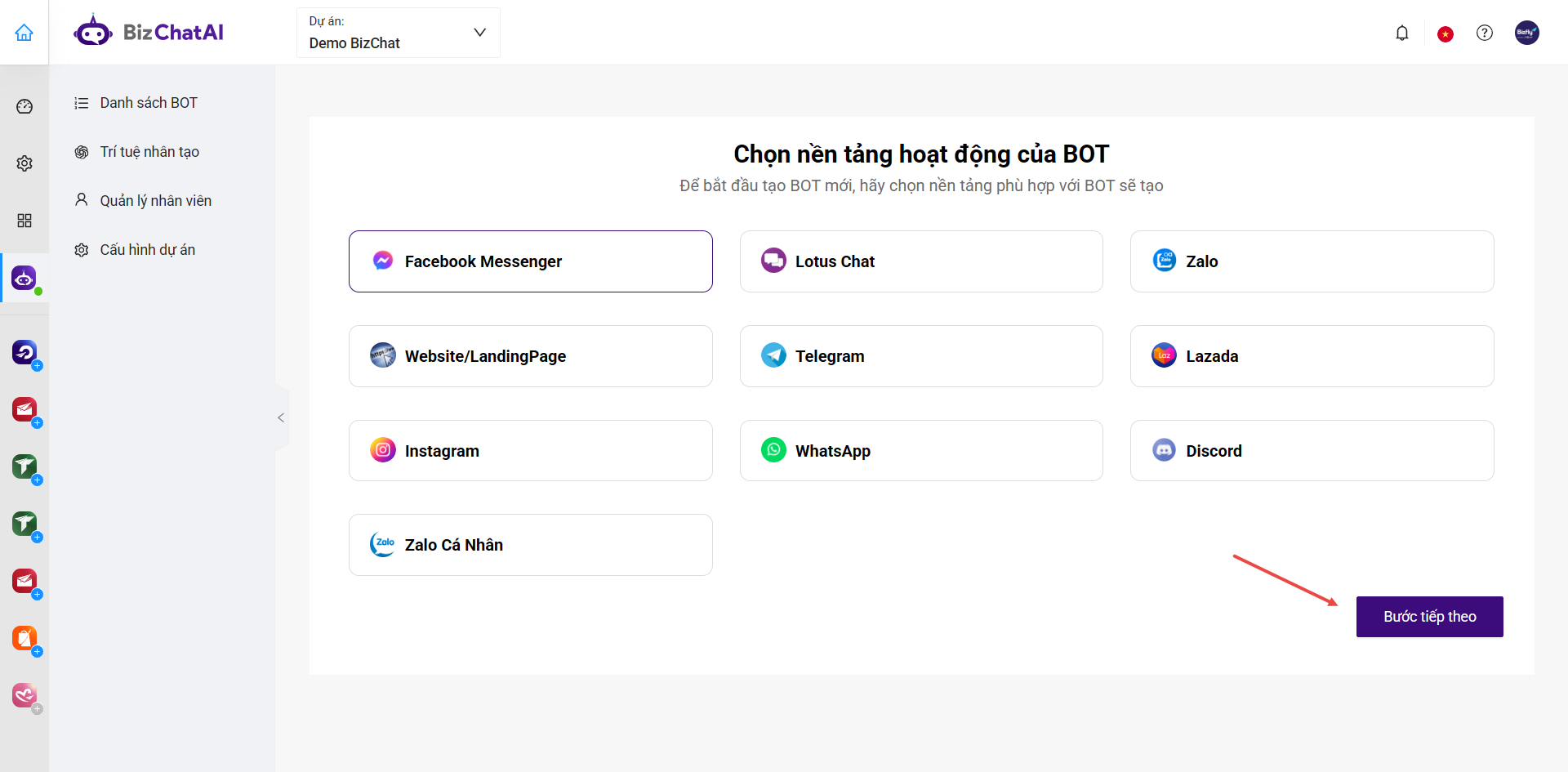This screenshot has width=1568, height=772.
Task: Click the Facebook Messenger logo icon
Action: click(383, 261)
